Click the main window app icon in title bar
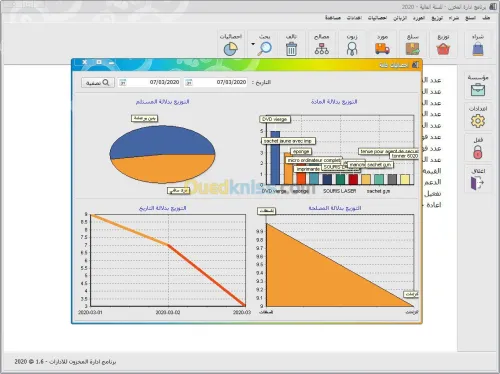 point(493,6)
